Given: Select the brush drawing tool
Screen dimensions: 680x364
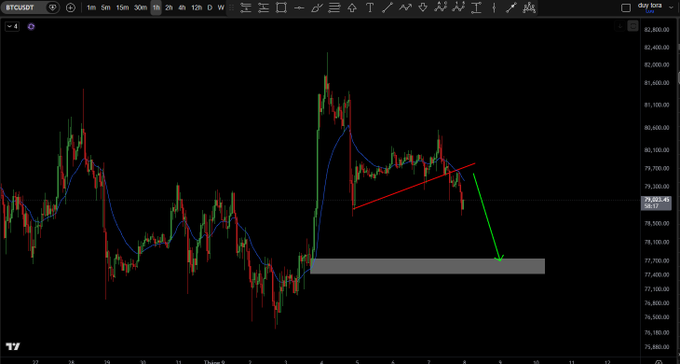Looking at the screenshot, I should (x=317, y=7).
